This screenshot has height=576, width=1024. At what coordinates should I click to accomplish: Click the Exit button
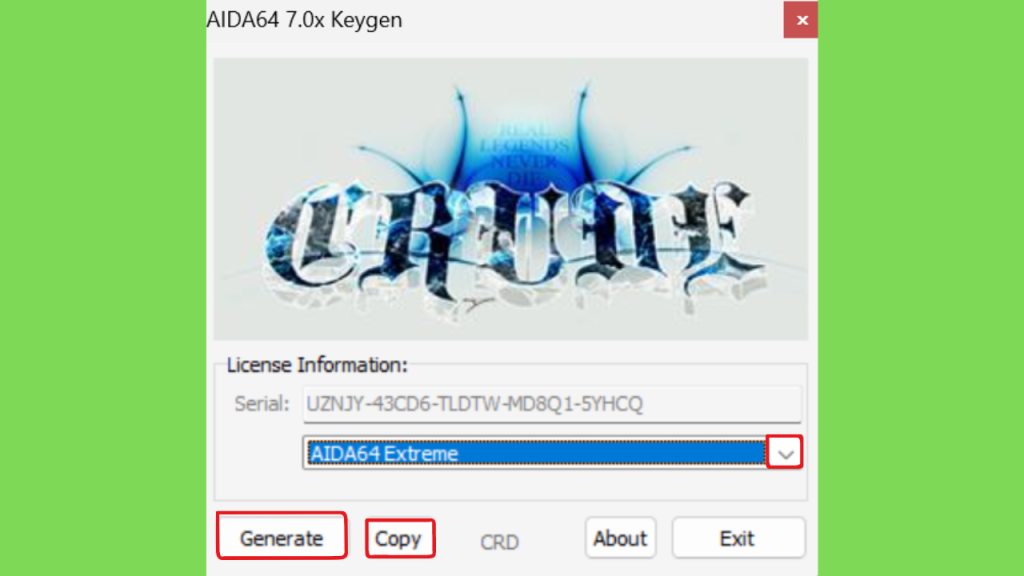point(738,538)
